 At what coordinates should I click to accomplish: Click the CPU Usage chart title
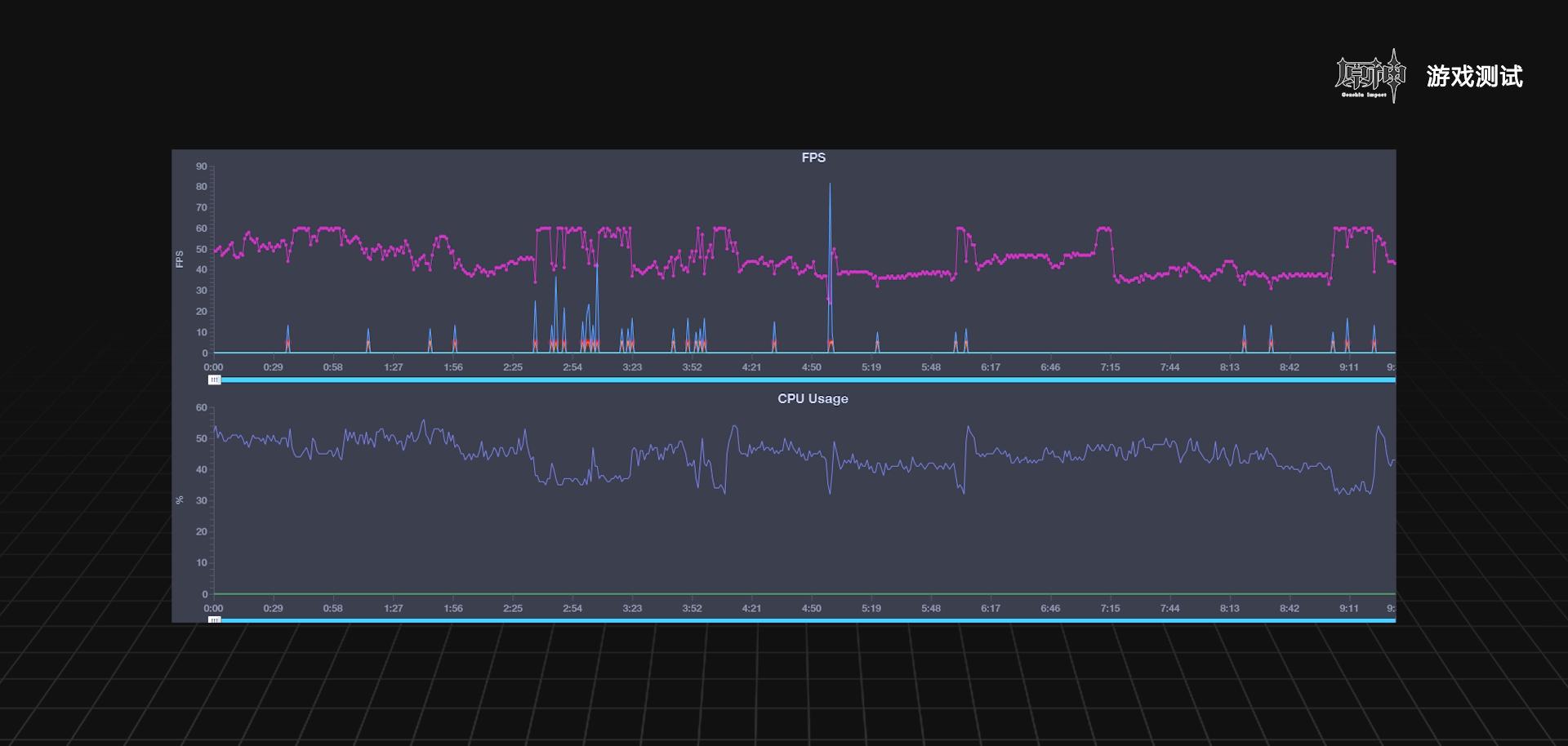813,398
